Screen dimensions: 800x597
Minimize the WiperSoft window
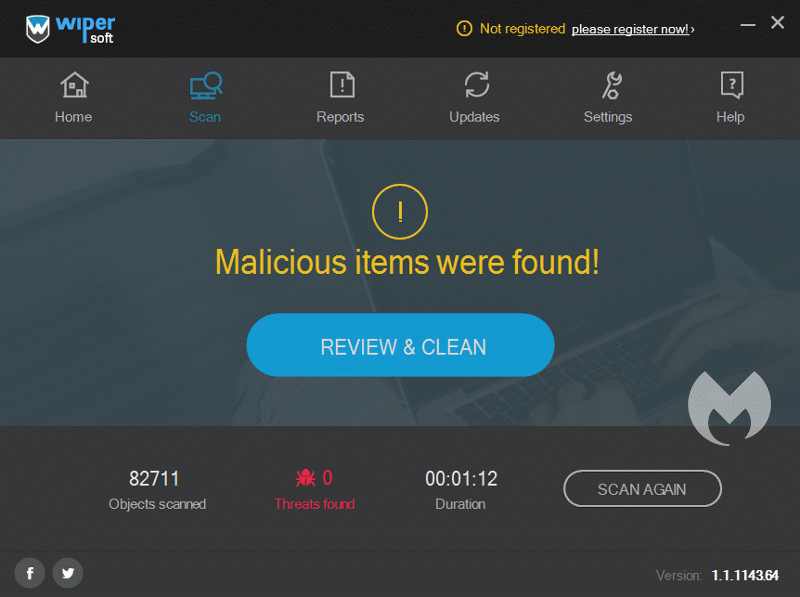point(748,24)
